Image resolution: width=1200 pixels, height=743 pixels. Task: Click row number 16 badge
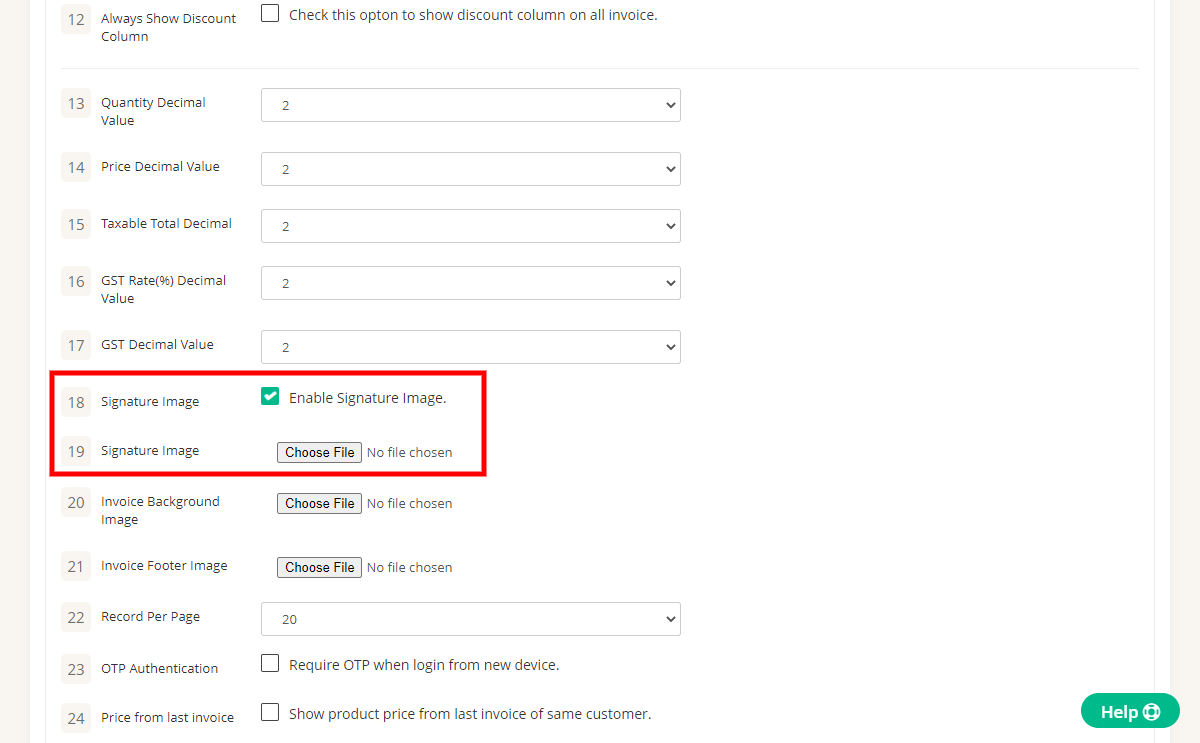[x=76, y=281]
